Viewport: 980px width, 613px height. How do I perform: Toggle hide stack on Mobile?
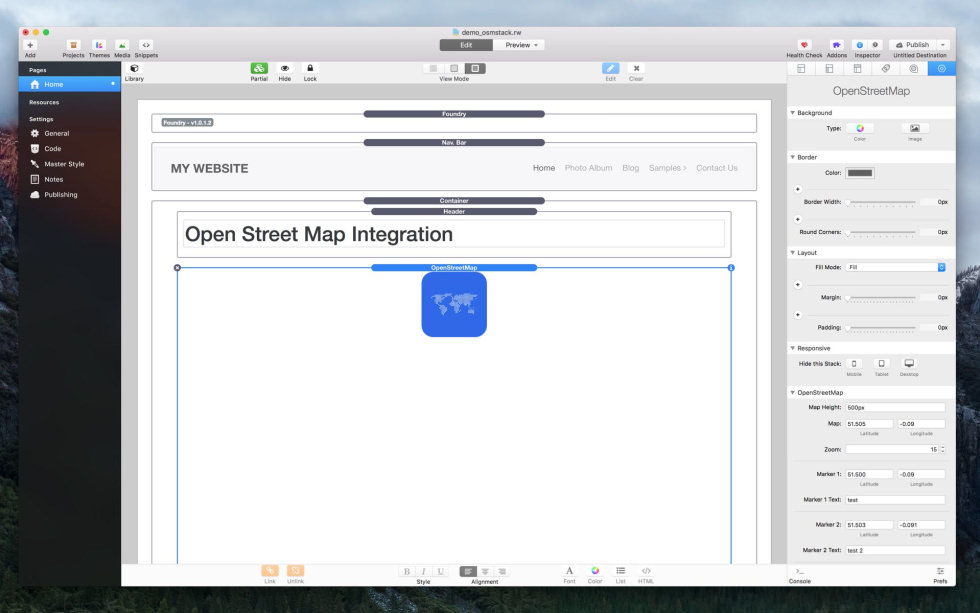pos(854,364)
